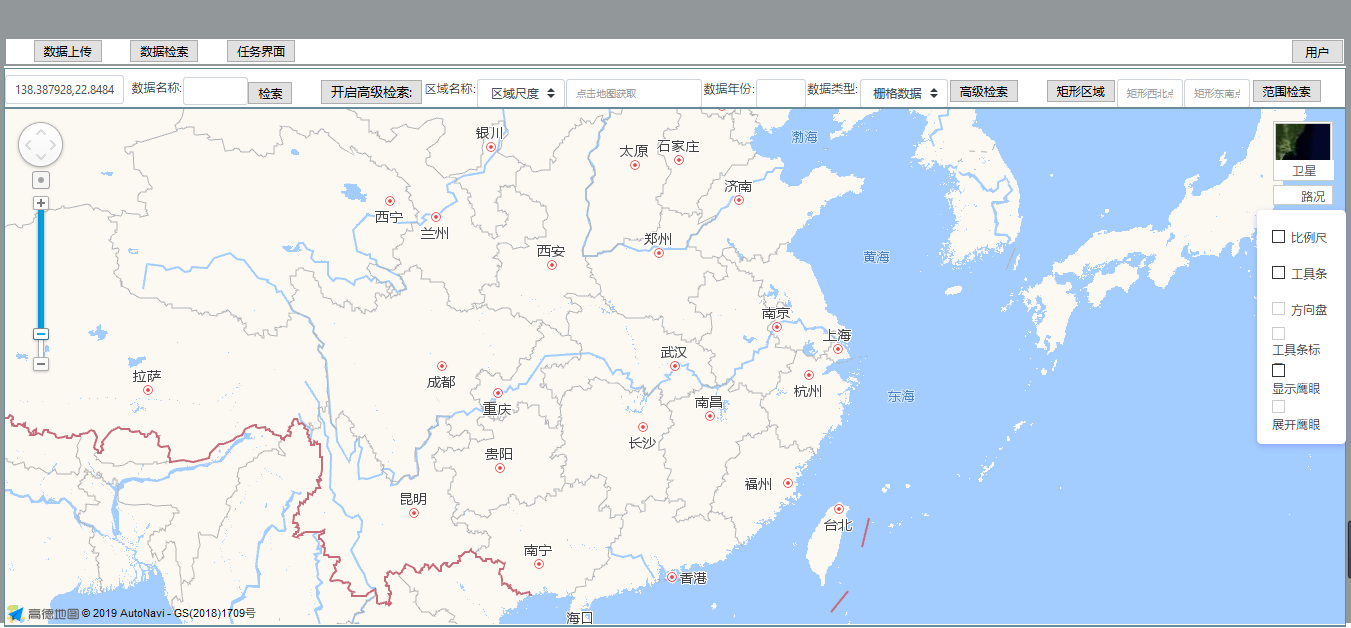Expand the 栅格数据 data type dropdown
The image size is (1351, 628).
pos(904,93)
